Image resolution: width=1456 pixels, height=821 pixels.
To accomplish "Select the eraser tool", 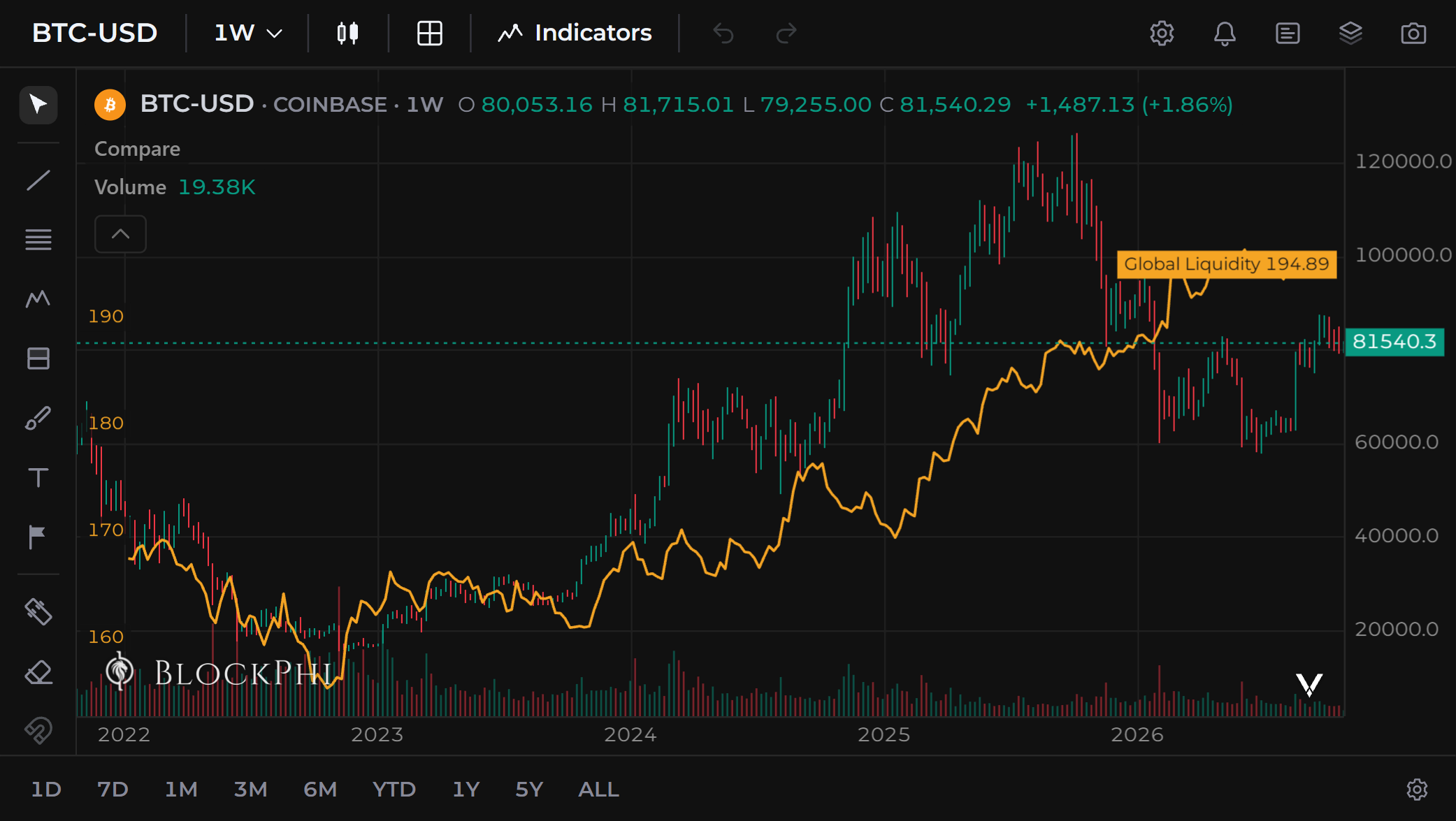I will 38,673.
